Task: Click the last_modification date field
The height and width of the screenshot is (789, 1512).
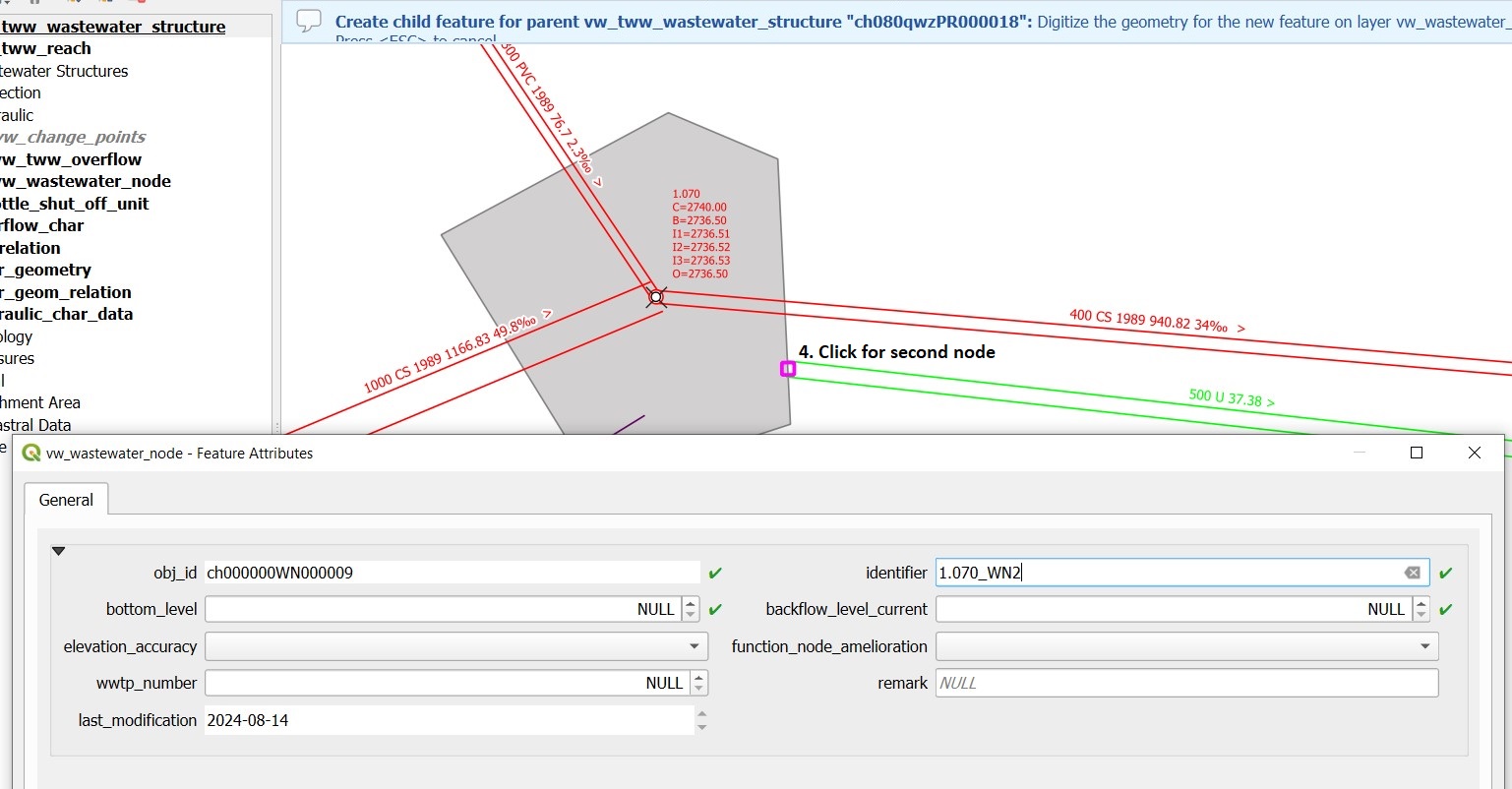Action: tap(449, 720)
